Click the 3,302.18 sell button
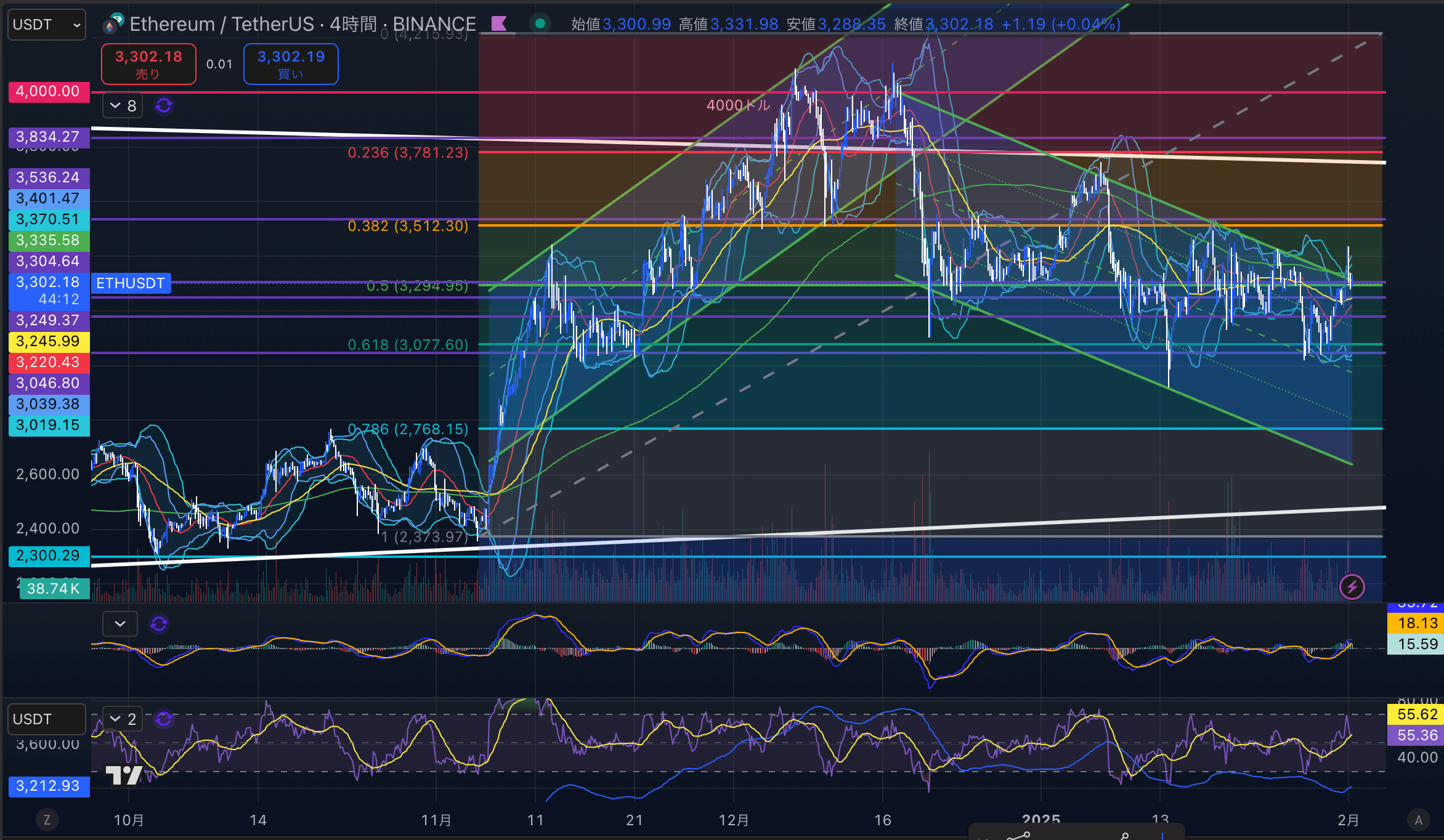1444x840 pixels. pos(148,64)
